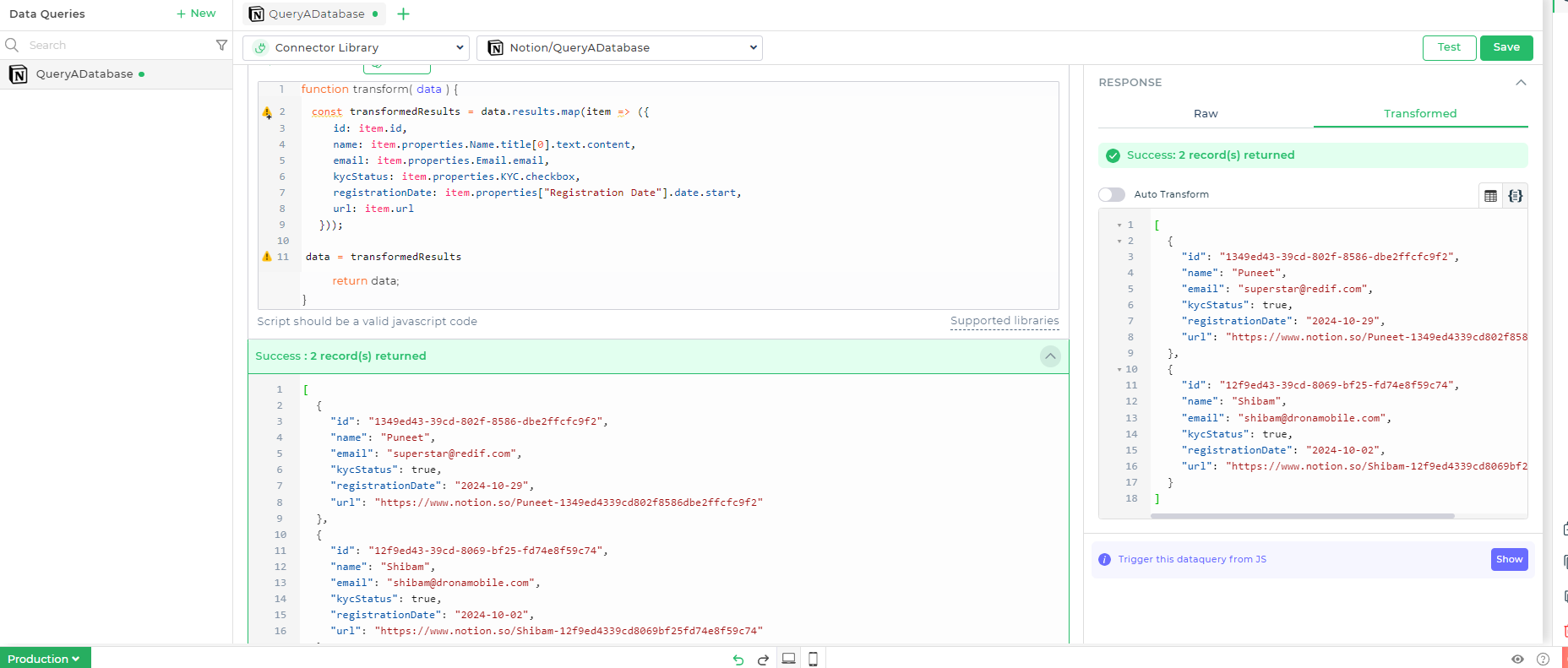The width and height of the screenshot is (1568, 668).
Task: Open the Connector Library dropdown
Action: (356, 48)
